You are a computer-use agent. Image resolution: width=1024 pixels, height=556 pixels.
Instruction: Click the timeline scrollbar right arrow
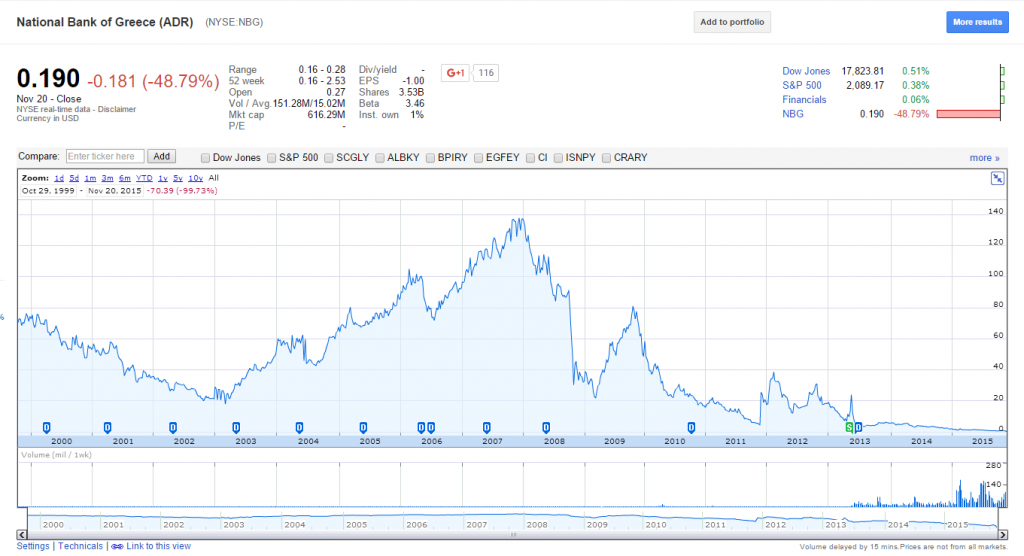point(1002,534)
